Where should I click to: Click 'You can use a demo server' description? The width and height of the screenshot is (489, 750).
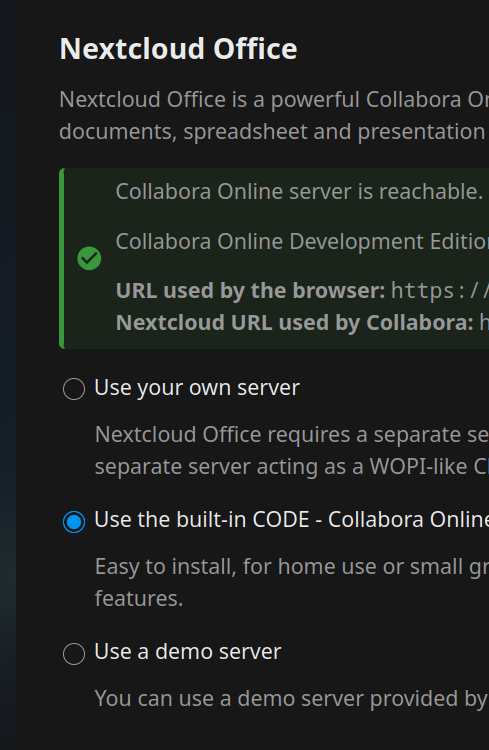pos(292,699)
